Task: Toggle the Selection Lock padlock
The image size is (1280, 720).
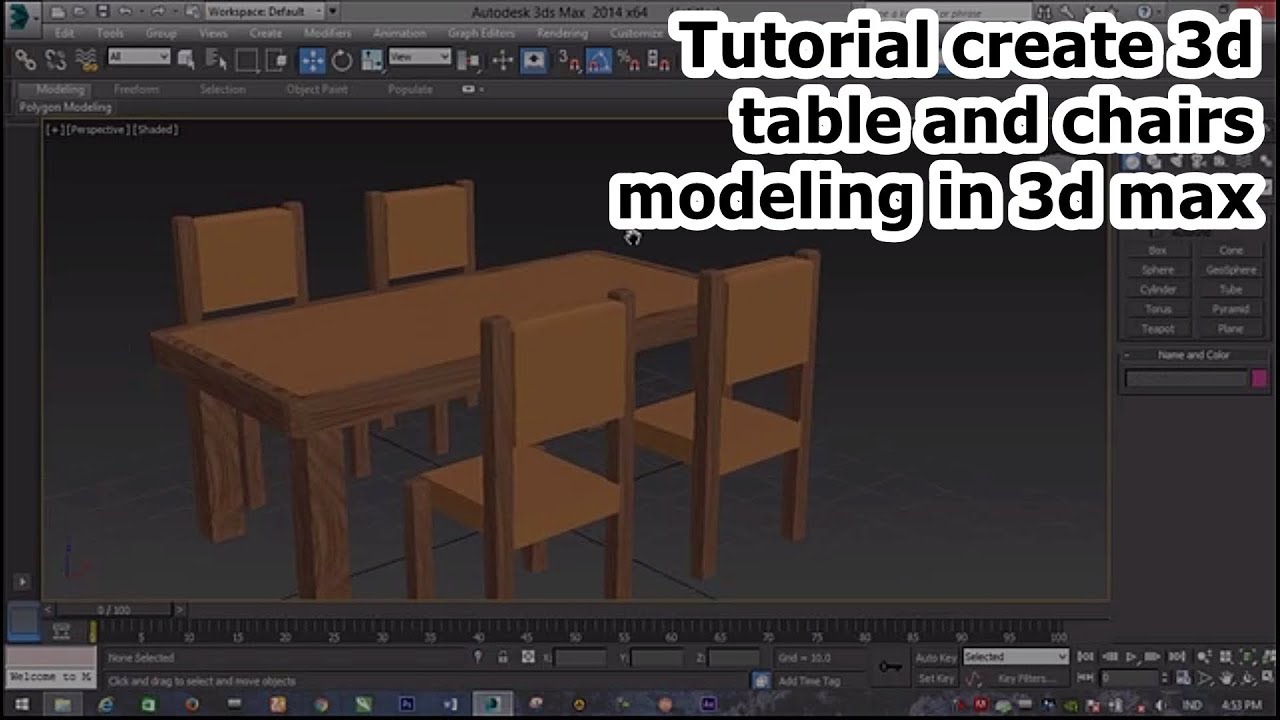Action: [503, 657]
